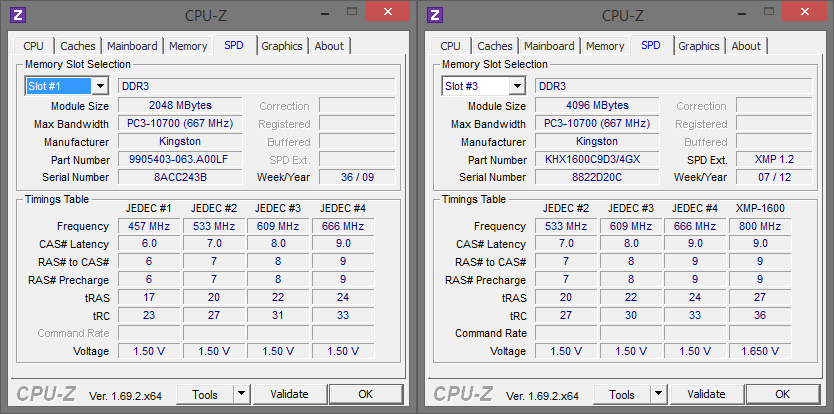Click the 4096 MBytes module size field
Screen dimensions: 834x414
pos(597,105)
